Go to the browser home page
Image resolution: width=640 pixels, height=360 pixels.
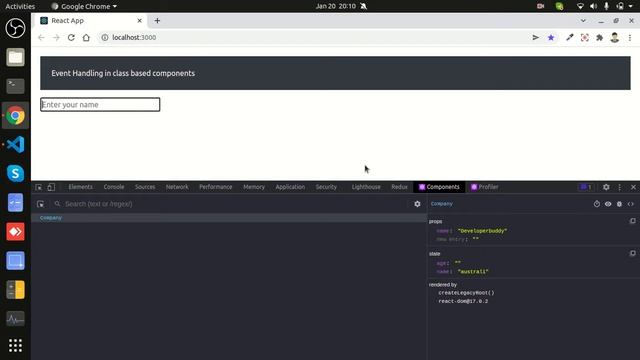click(x=86, y=38)
